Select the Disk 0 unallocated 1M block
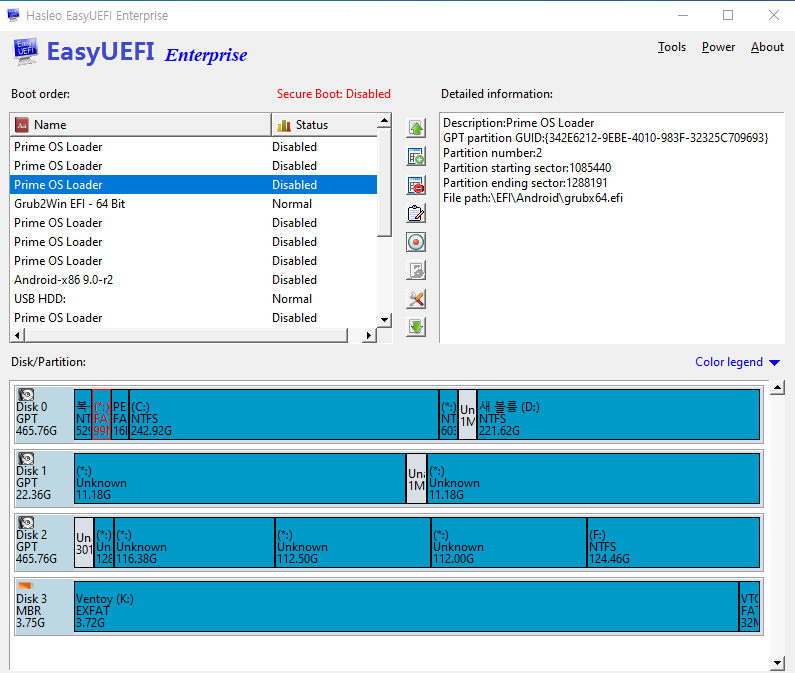795x673 pixels. pyautogui.click(x=467, y=414)
